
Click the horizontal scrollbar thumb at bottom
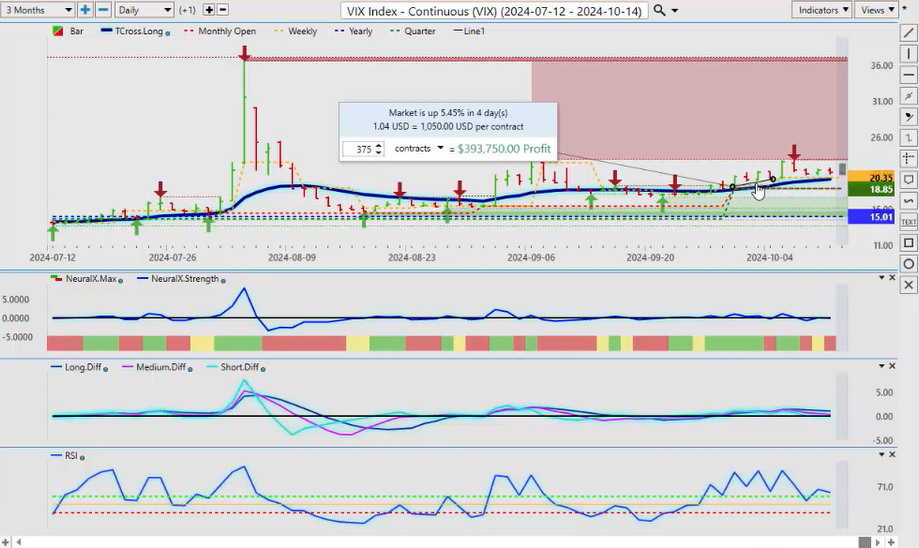pos(864,543)
